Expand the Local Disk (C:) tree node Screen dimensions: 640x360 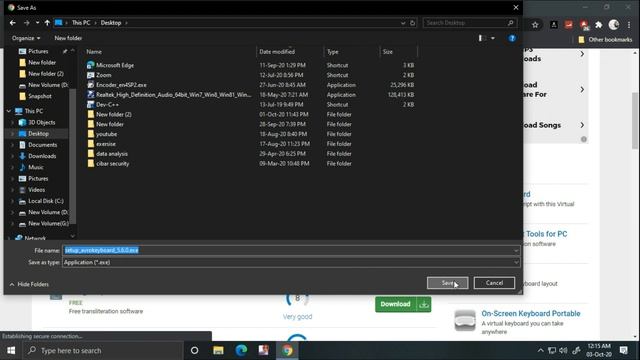point(12,201)
